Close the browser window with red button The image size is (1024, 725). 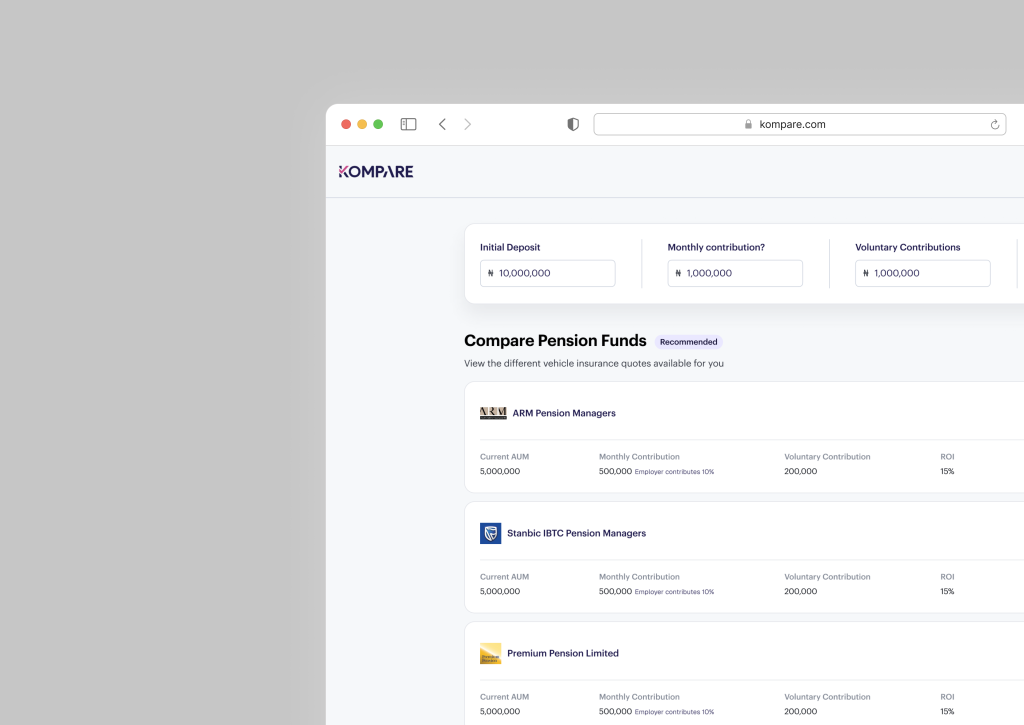346,124
